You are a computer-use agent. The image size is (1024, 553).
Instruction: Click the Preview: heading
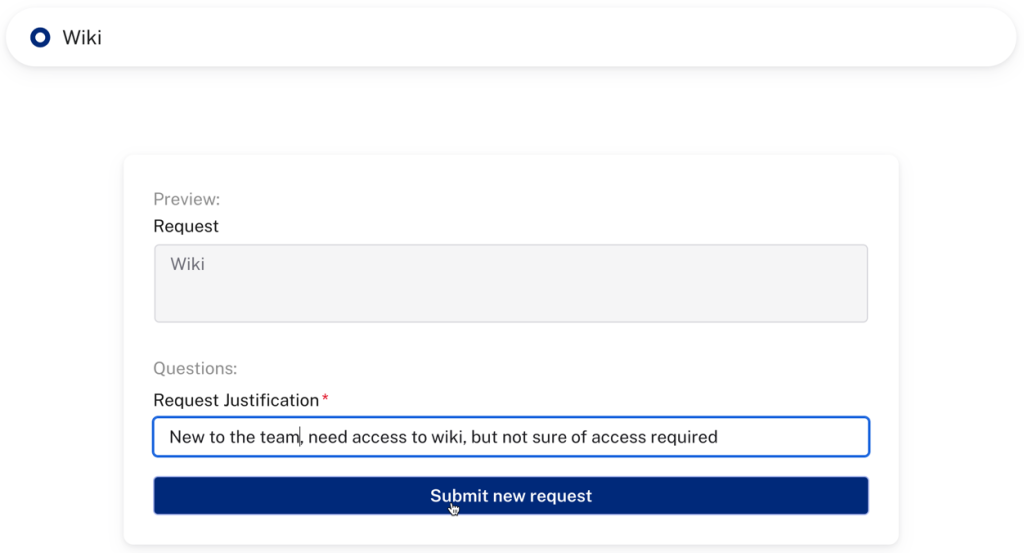[x=187, y=199]
